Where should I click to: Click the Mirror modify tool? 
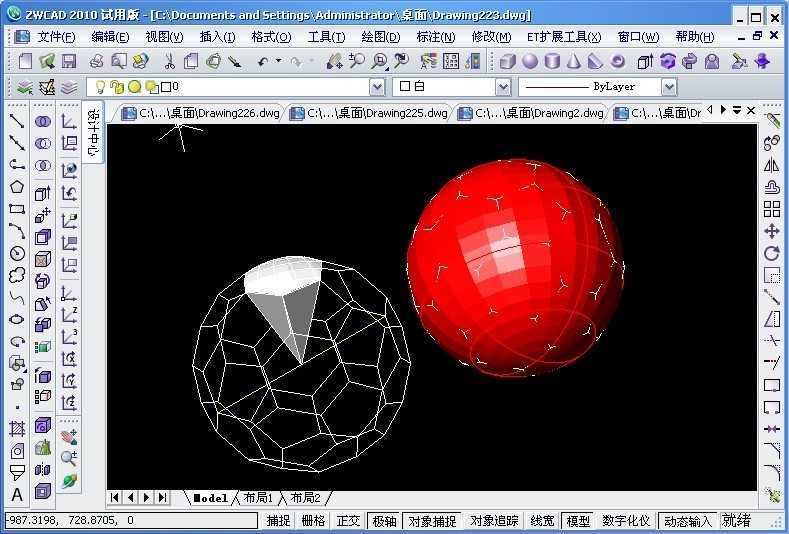click(x=771, y=165)
